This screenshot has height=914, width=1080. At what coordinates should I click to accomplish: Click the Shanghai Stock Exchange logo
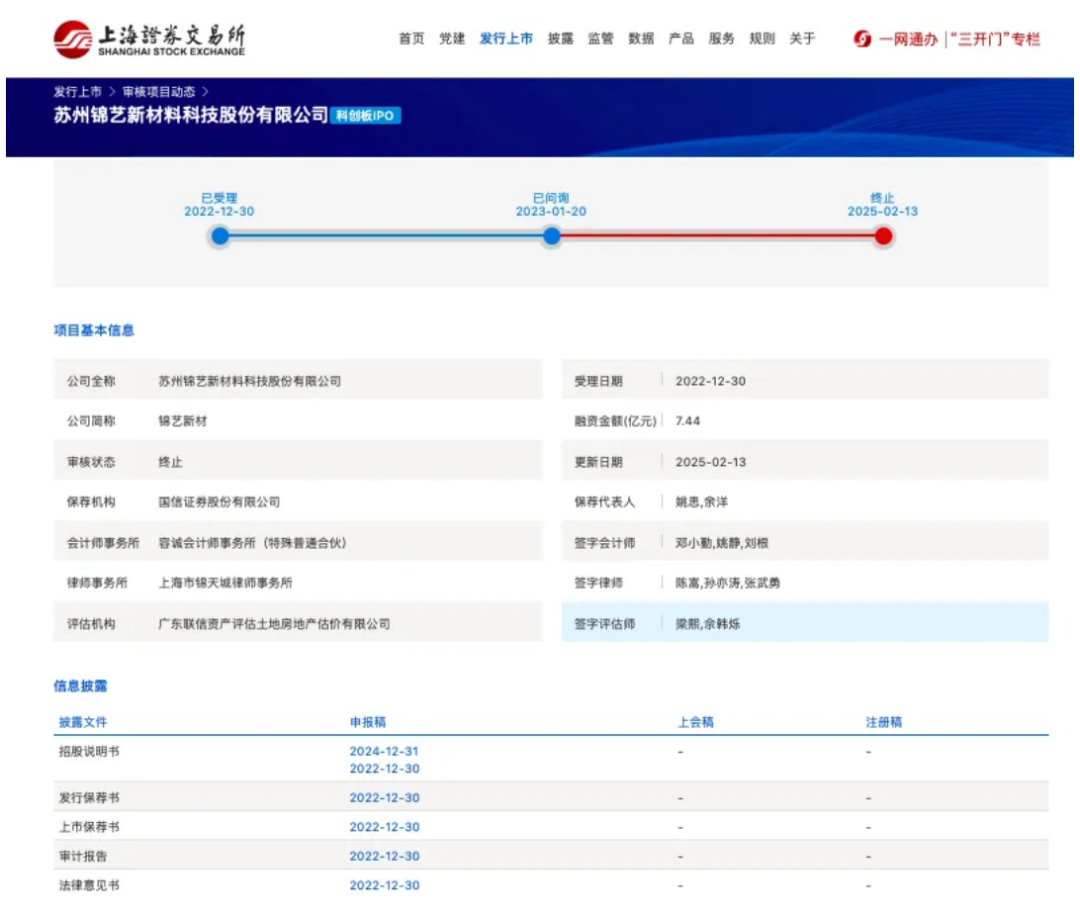click(149, 39)
